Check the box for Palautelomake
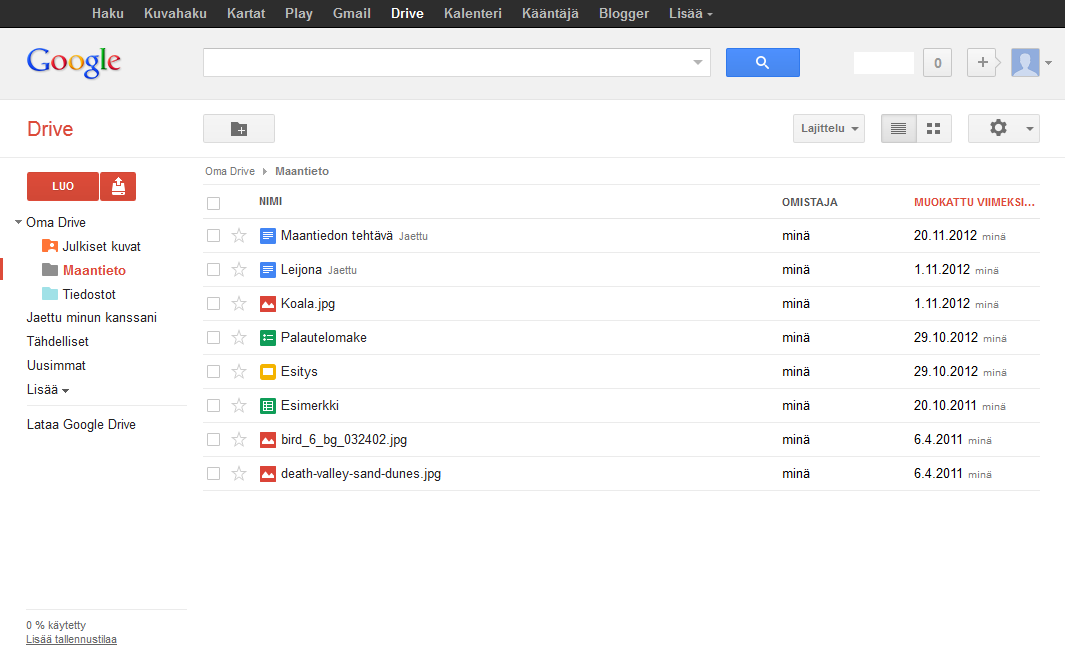Image resolution: width=1065 pixels, height=651 pixels. point(213,338)
